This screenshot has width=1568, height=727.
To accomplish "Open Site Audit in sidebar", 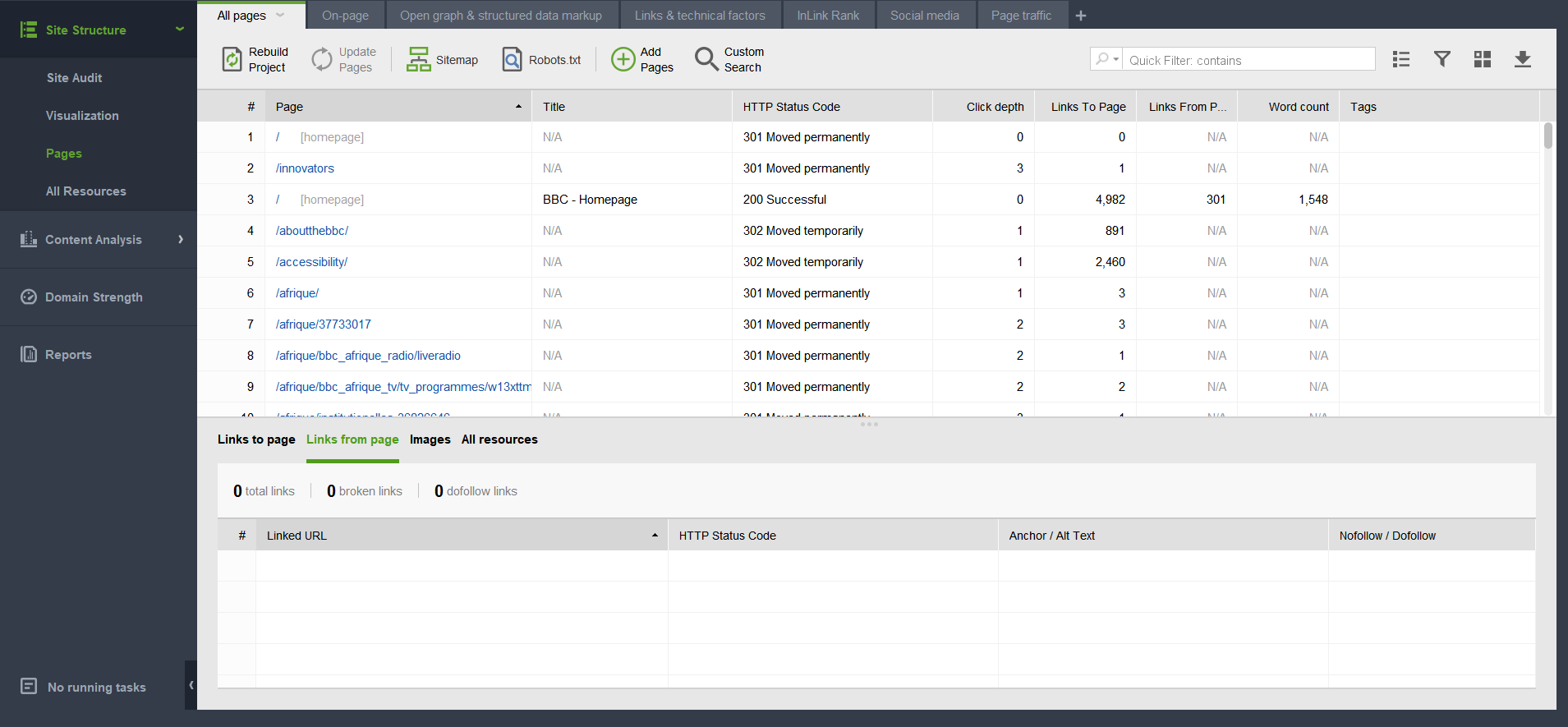I will [74, 78].
